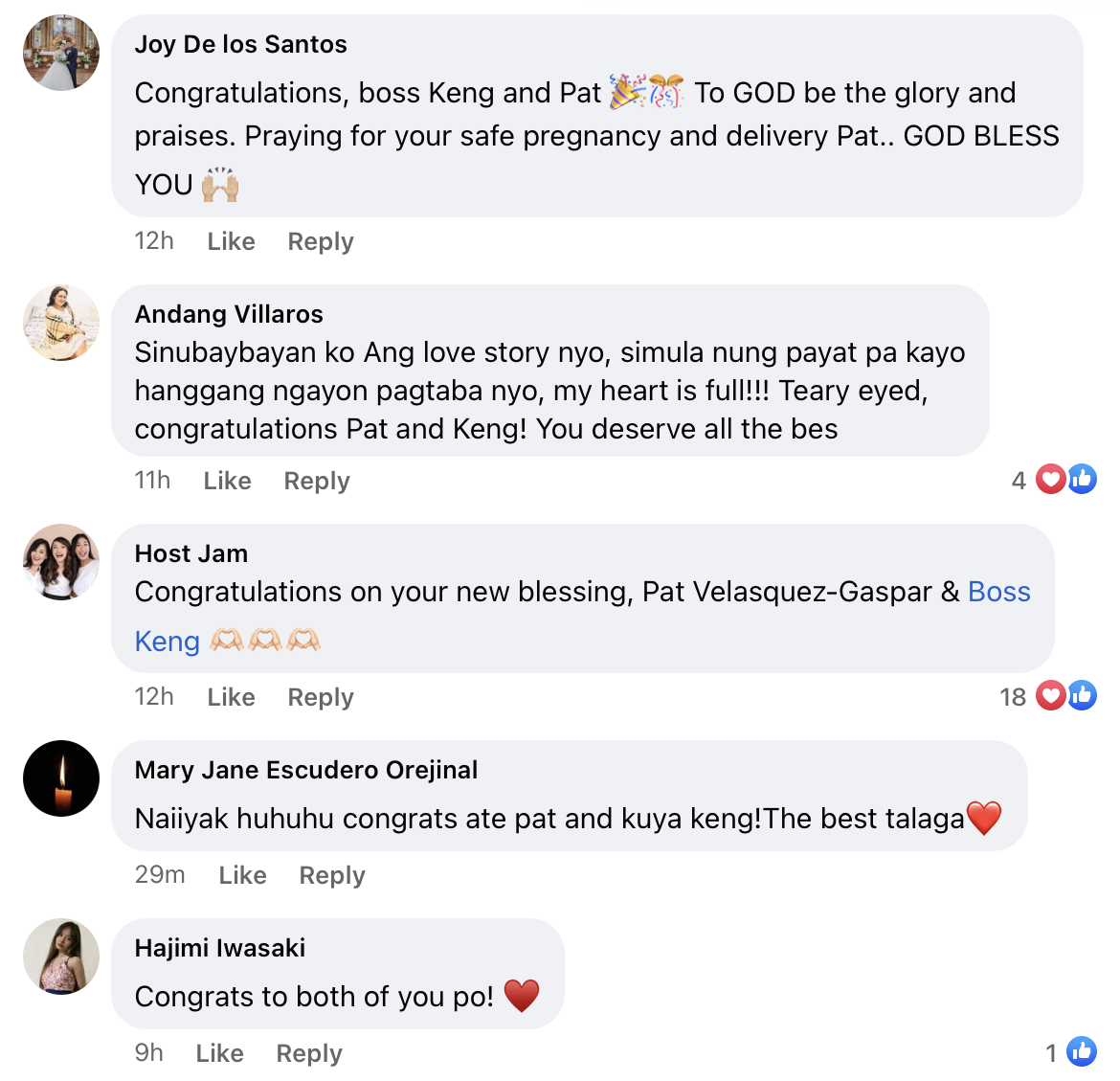Open Host Jam name link
This screenshot has height=1081, width=1120.
[x=191, y=553]
